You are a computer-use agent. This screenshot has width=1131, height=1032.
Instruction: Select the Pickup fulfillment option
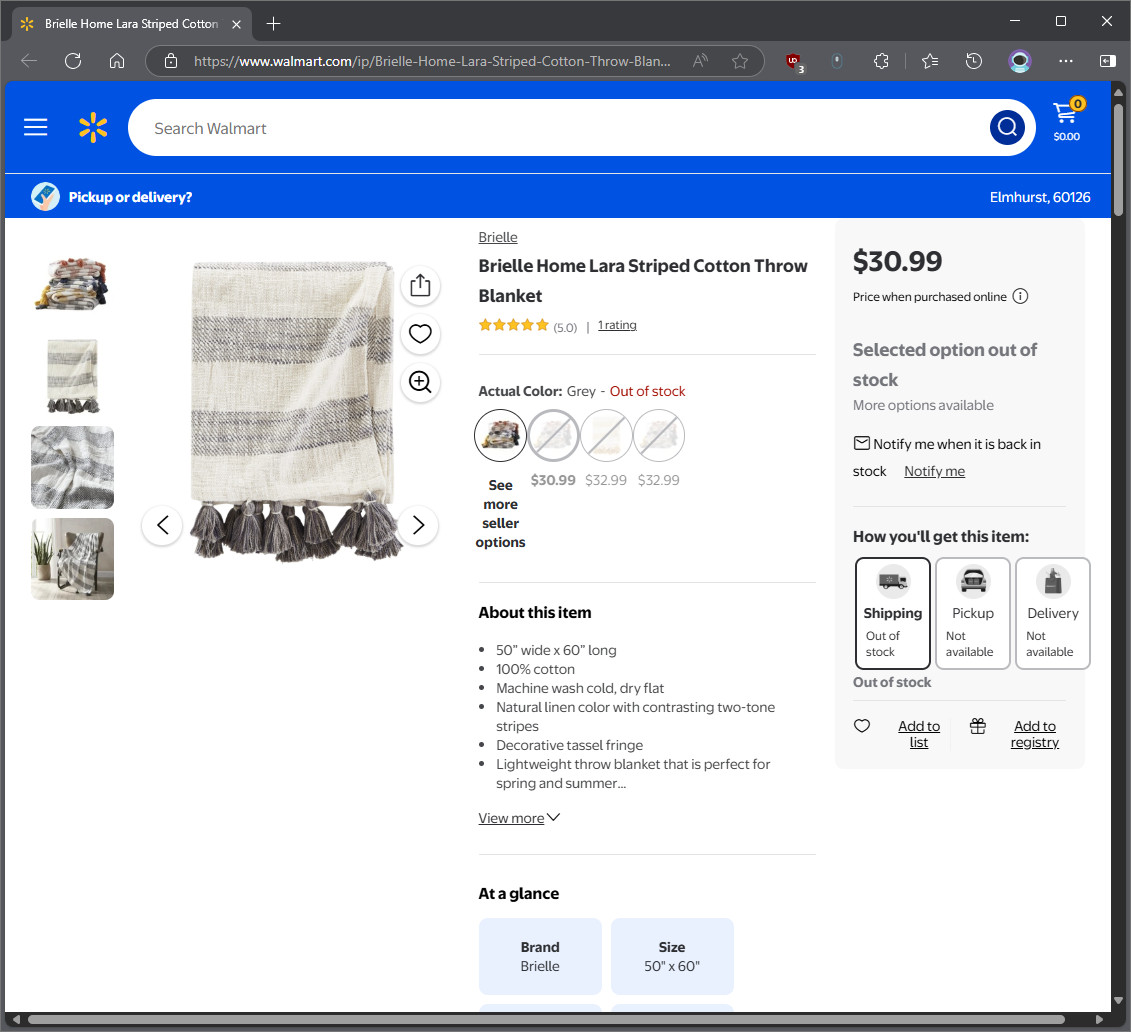click(972, 614)
